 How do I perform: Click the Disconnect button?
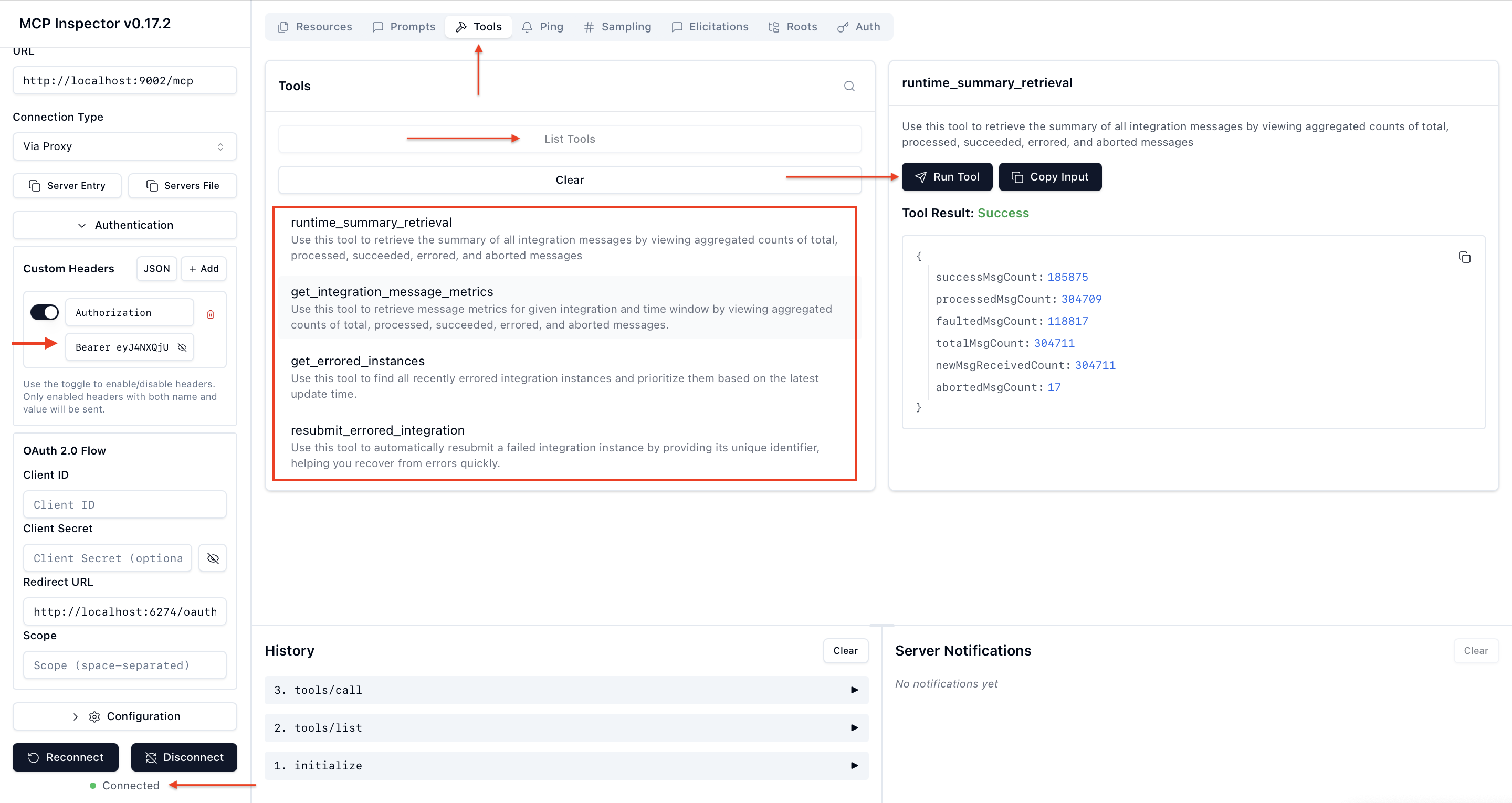[x=184, y=757]
